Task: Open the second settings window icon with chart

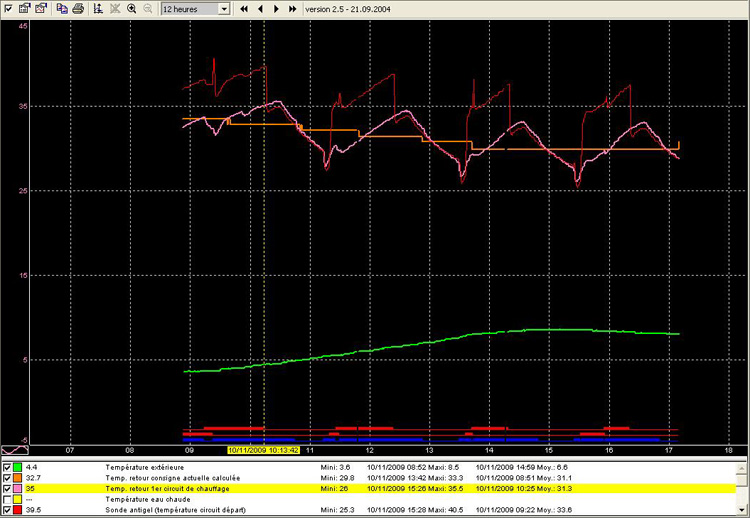Action: pyautogui.click(x=40, y=8)
